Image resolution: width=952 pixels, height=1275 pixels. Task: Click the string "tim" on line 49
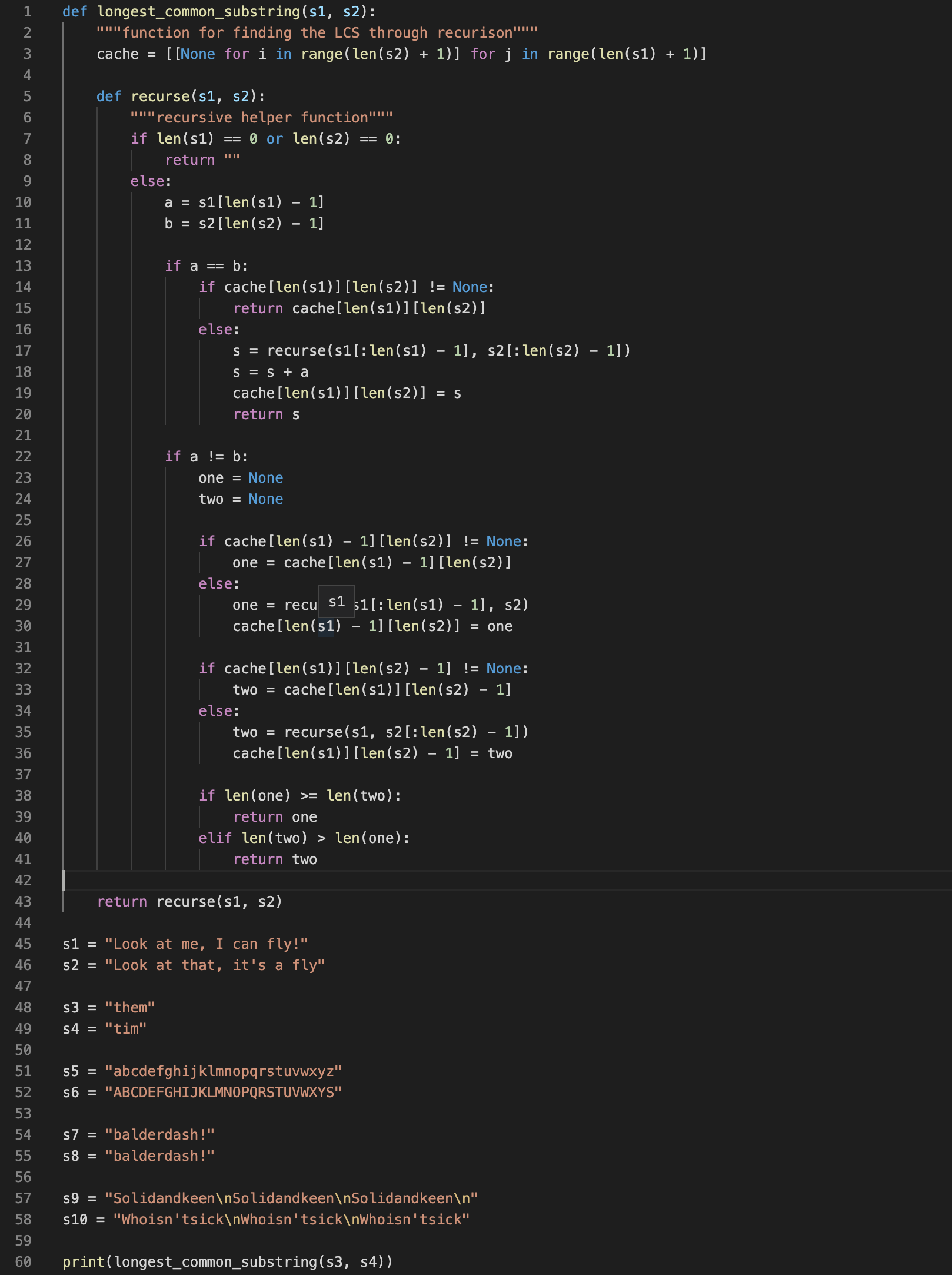coord(126,1029)
